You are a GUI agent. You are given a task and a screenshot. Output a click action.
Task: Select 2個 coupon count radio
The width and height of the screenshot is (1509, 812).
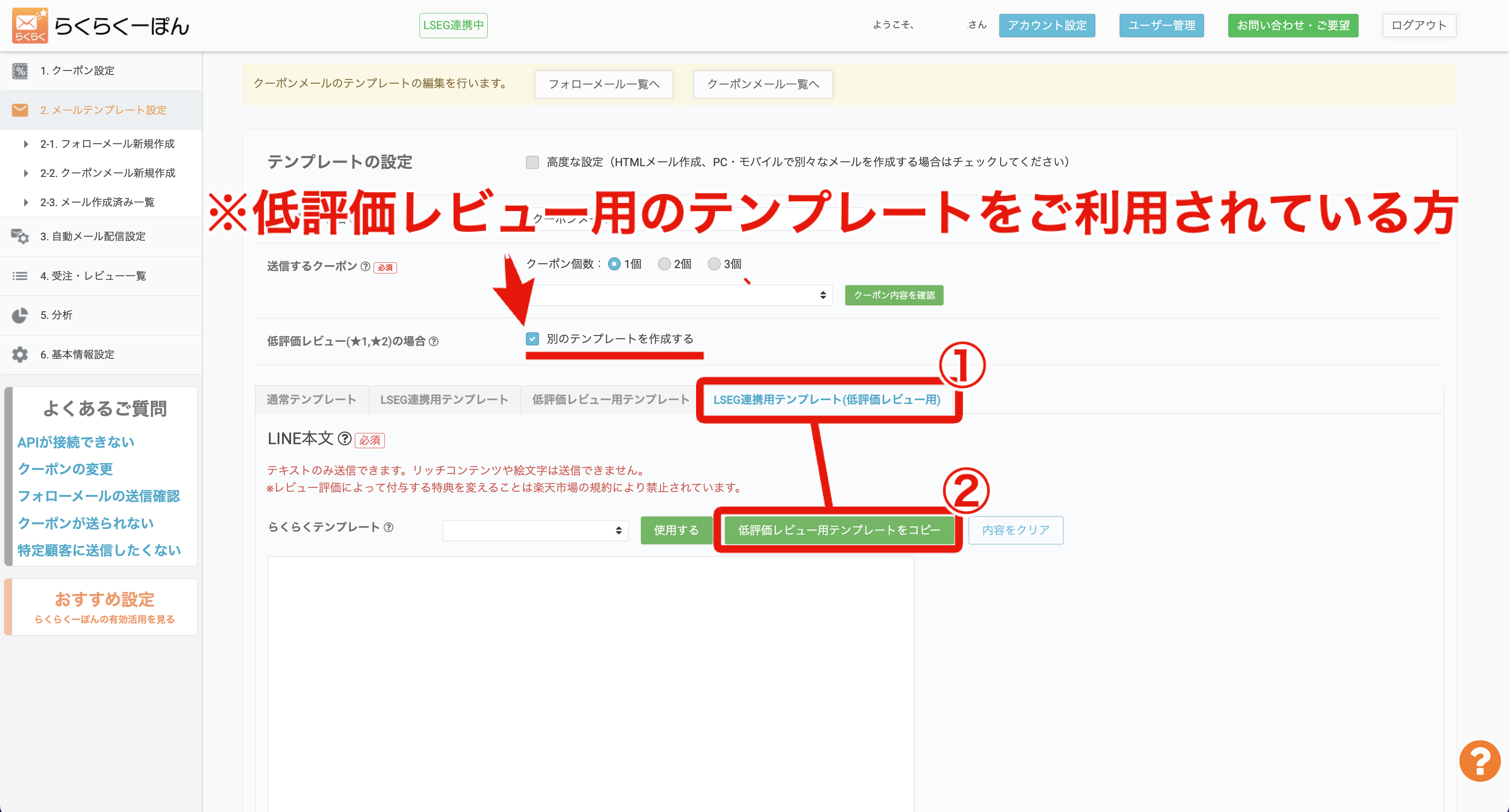click(664, 264)
